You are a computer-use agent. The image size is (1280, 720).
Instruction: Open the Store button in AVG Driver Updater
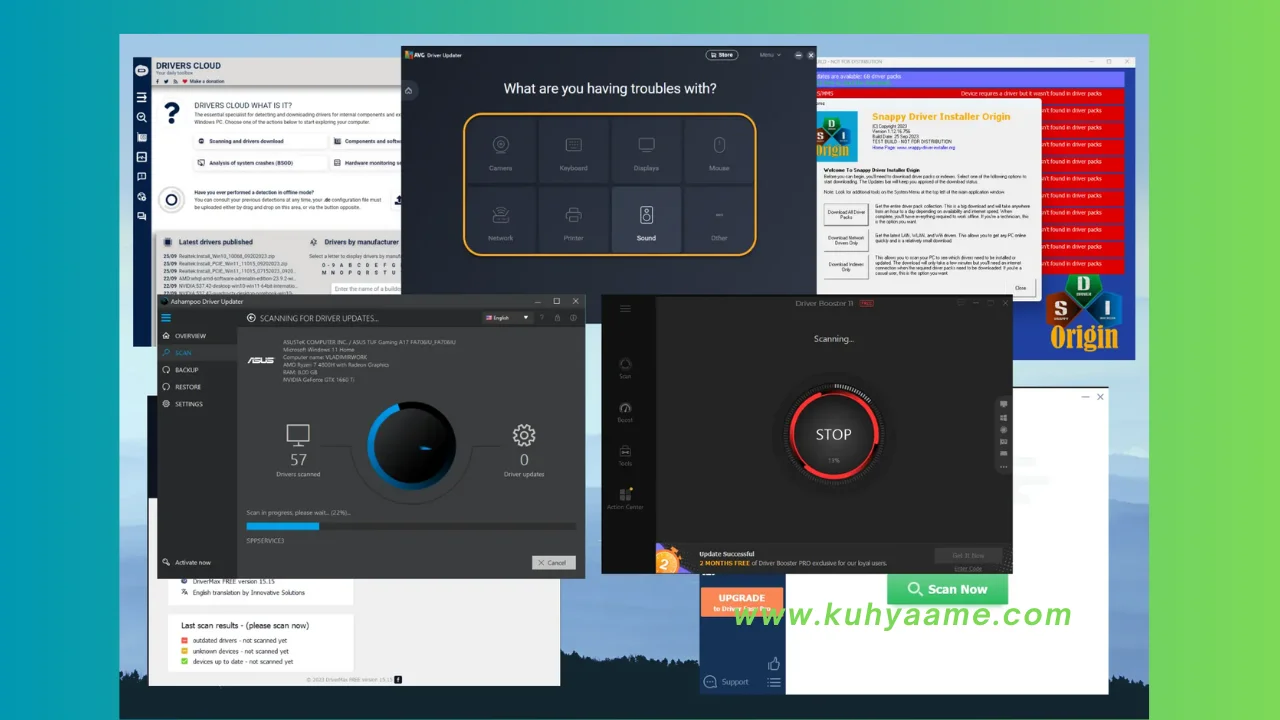pyautogui.click(x=722, y=55)
